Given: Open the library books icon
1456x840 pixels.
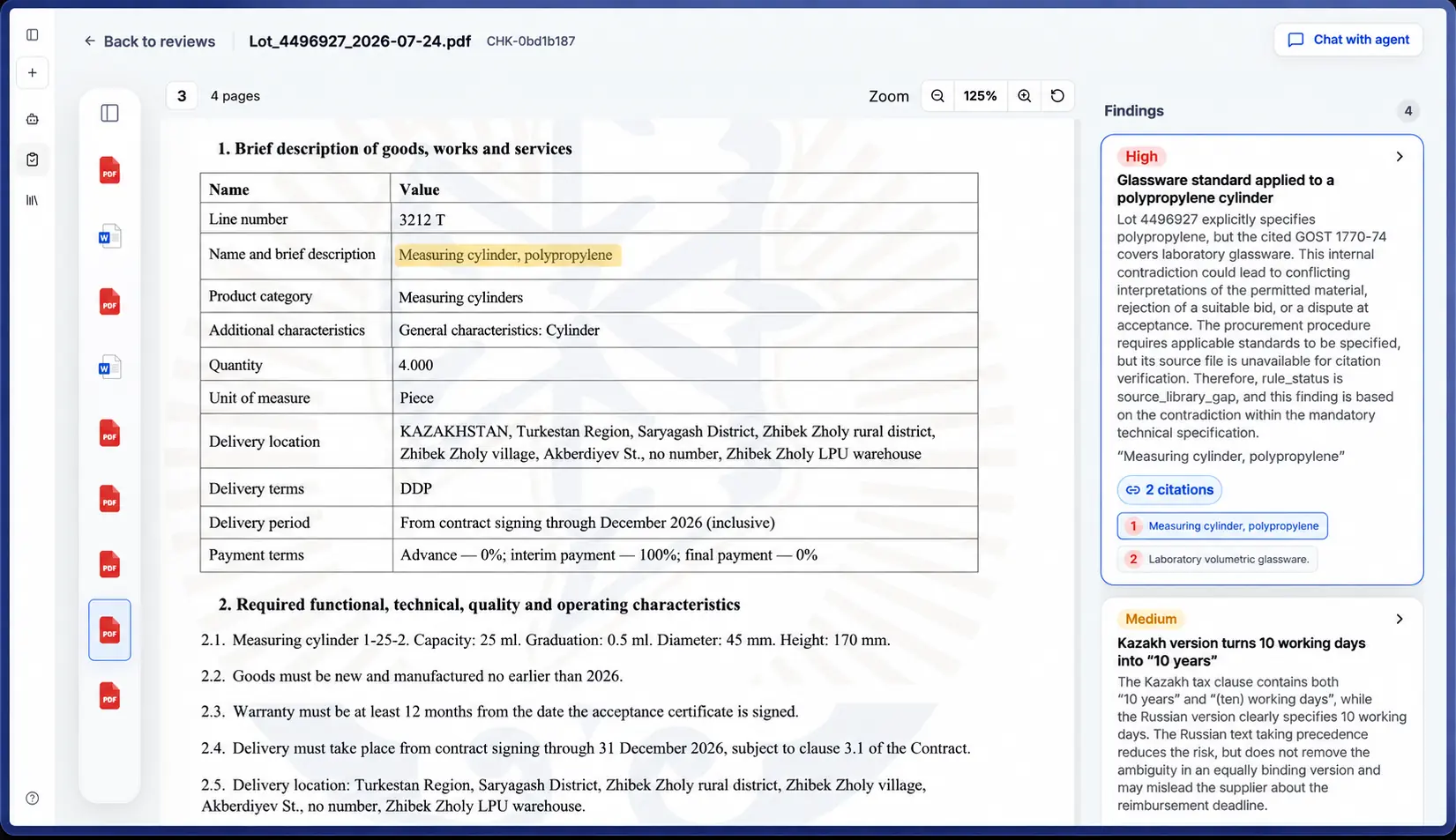Looking at the screenshot, I should pyautogui.click(x=33, y=200).
